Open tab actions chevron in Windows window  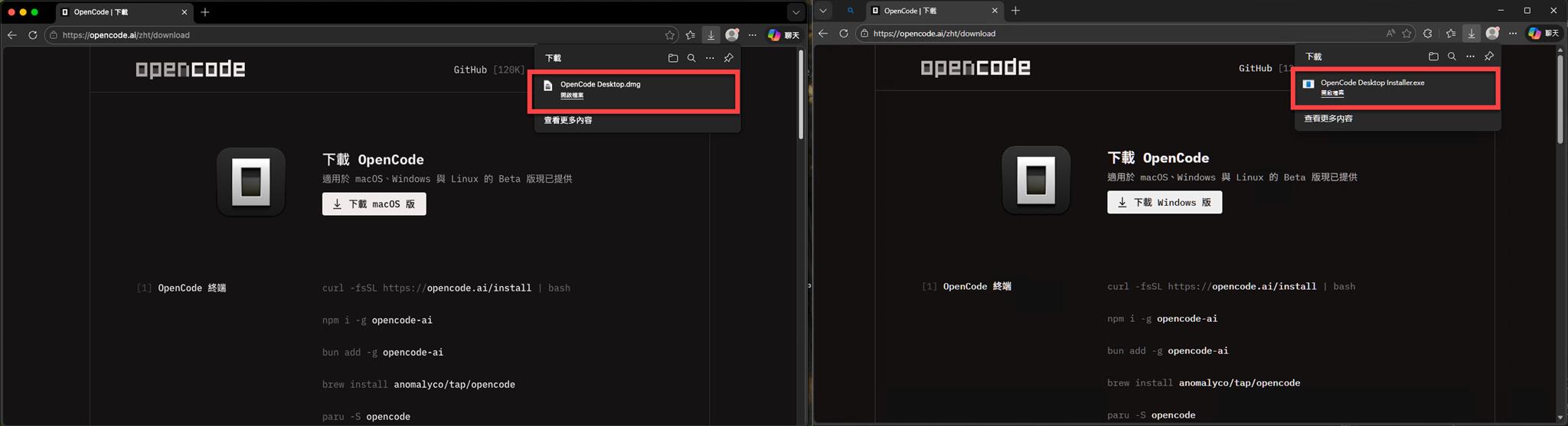823,11
